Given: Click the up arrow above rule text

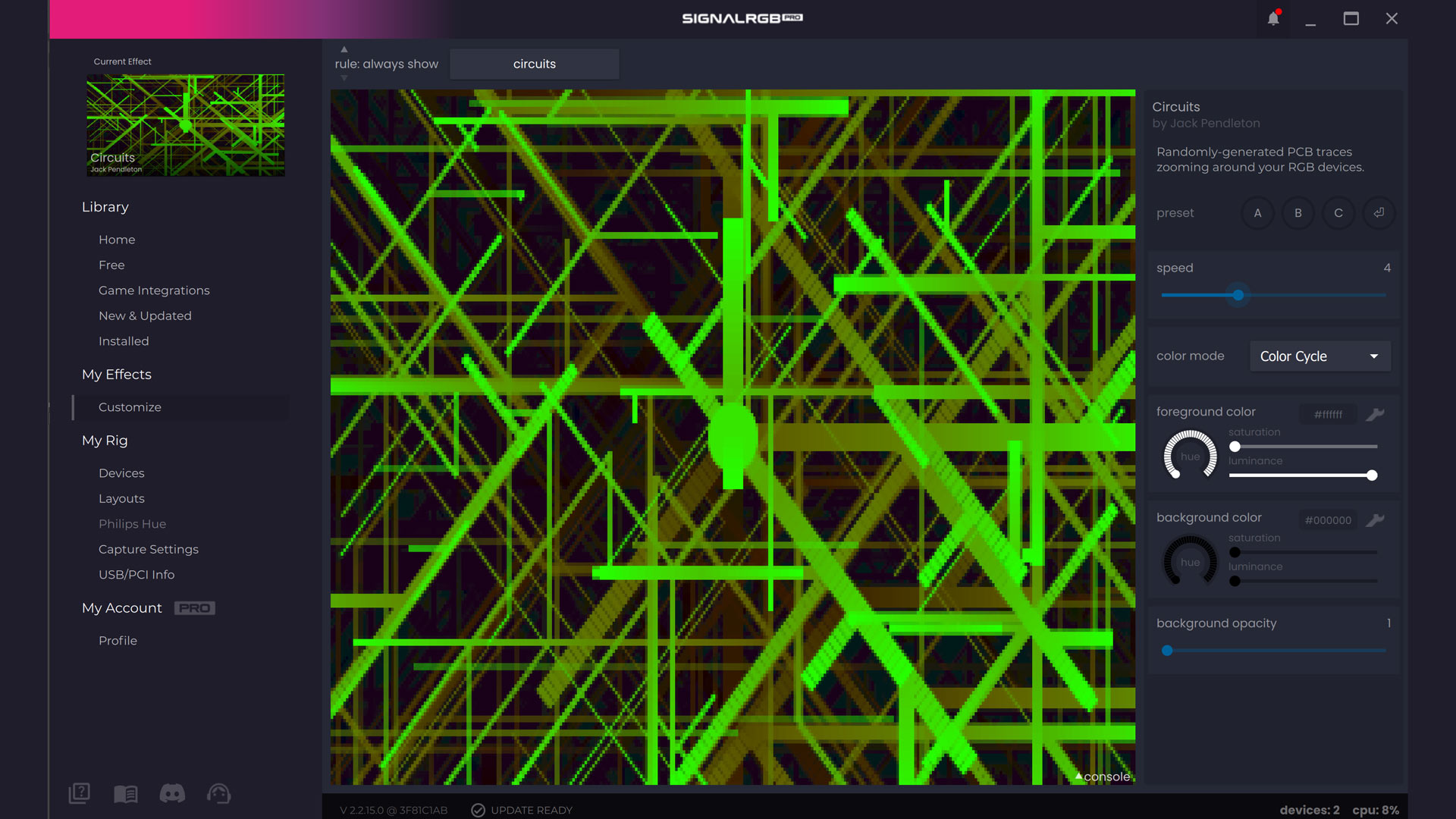Looking at the screenshot, I should pos(344,49).
